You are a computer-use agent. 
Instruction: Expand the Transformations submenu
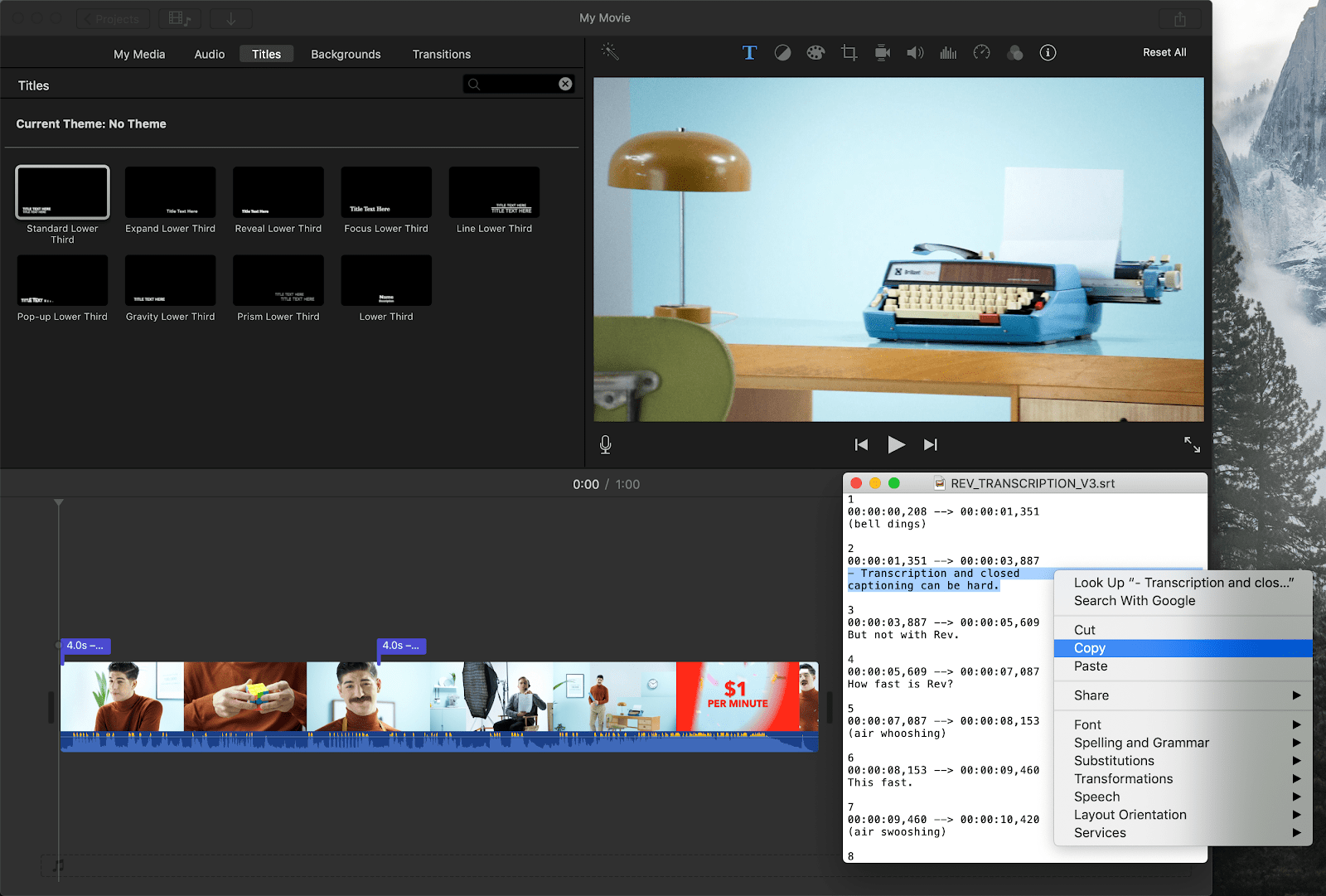point(1183,779)
